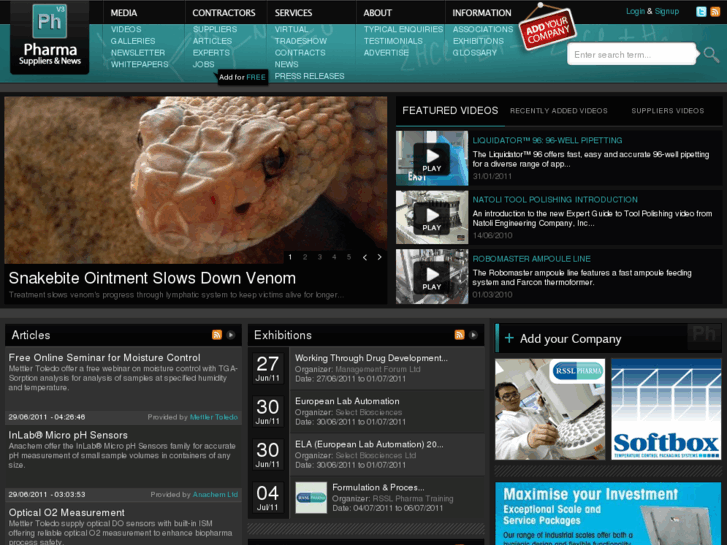Click the RSSL logo beside Formulation exhibition
The width and height of the screenshot is (727, 545).
pyautogui.click(x=311, y=497)
